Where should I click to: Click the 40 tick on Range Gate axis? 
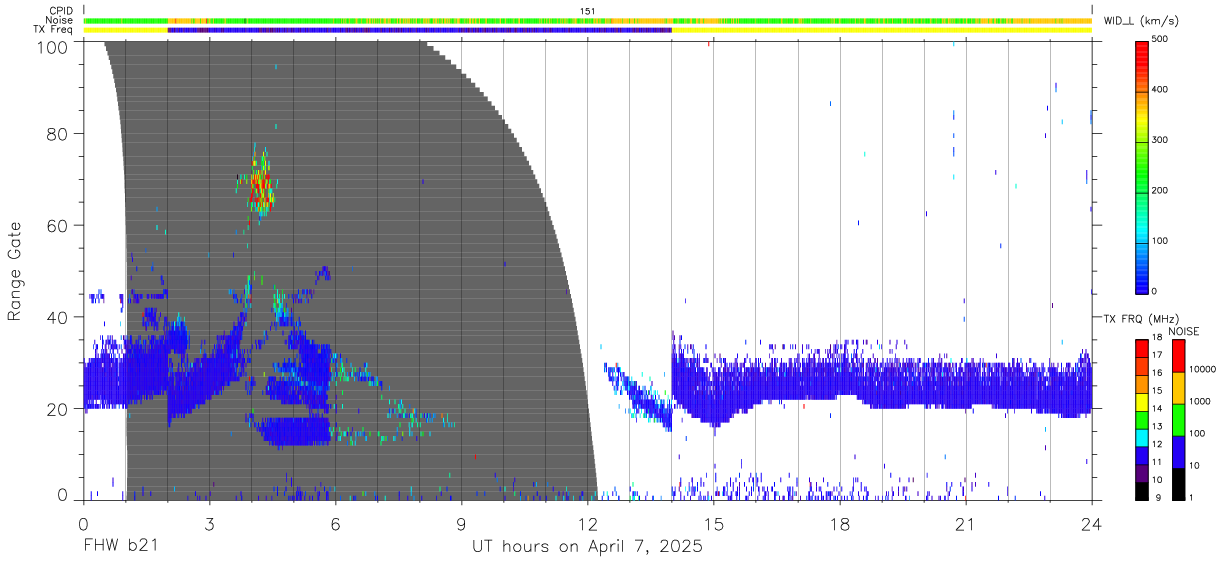pos(55,317)
